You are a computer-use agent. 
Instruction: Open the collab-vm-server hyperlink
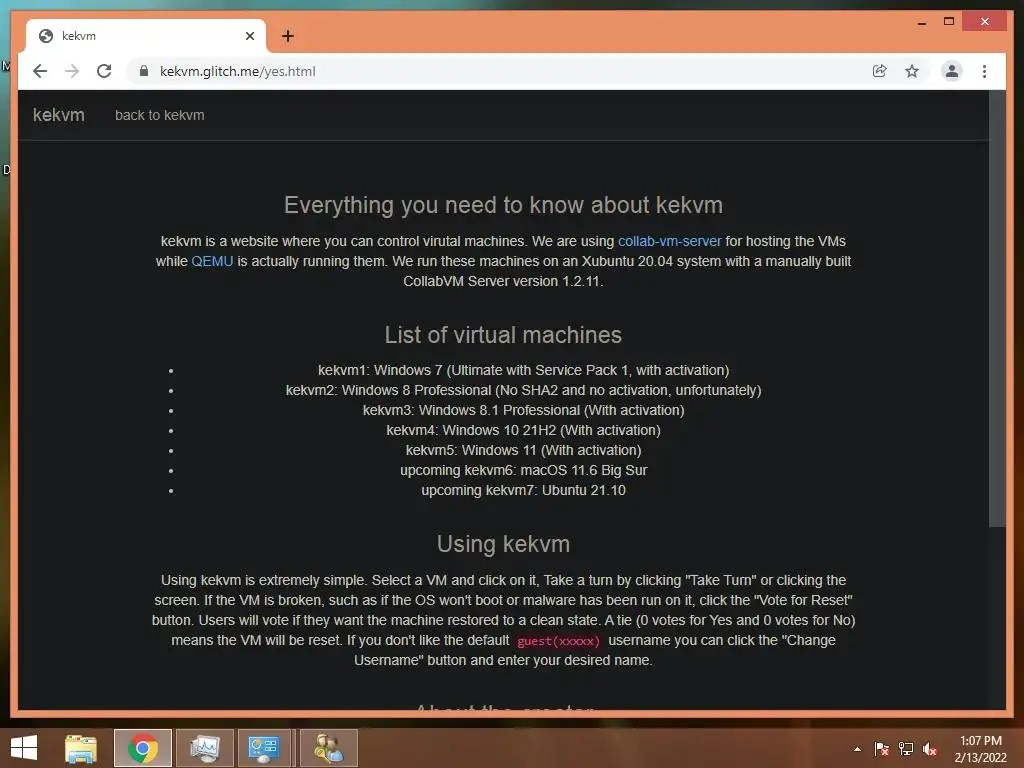(669, 241)
